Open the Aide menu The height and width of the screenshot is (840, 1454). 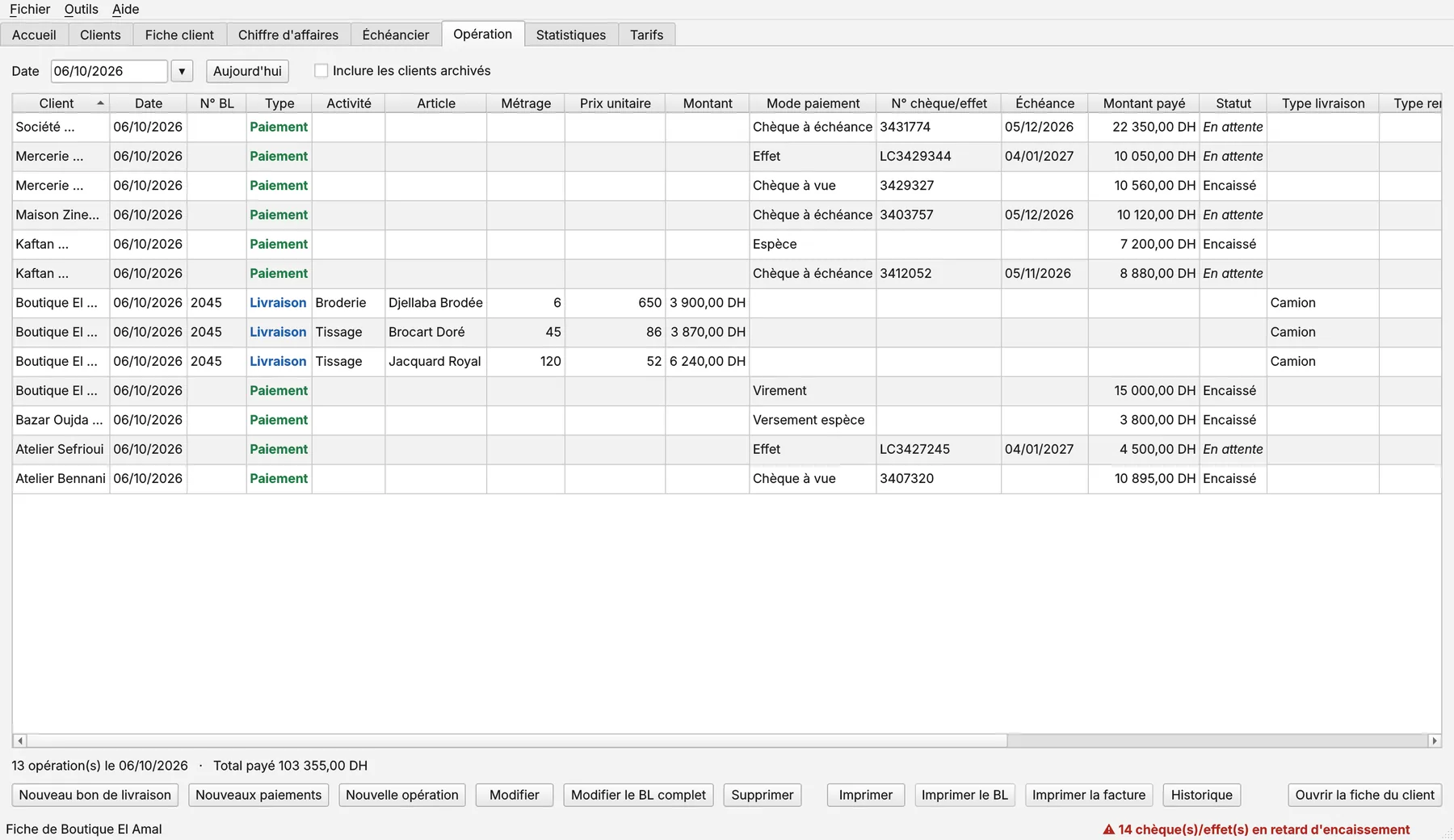[126, 10]
